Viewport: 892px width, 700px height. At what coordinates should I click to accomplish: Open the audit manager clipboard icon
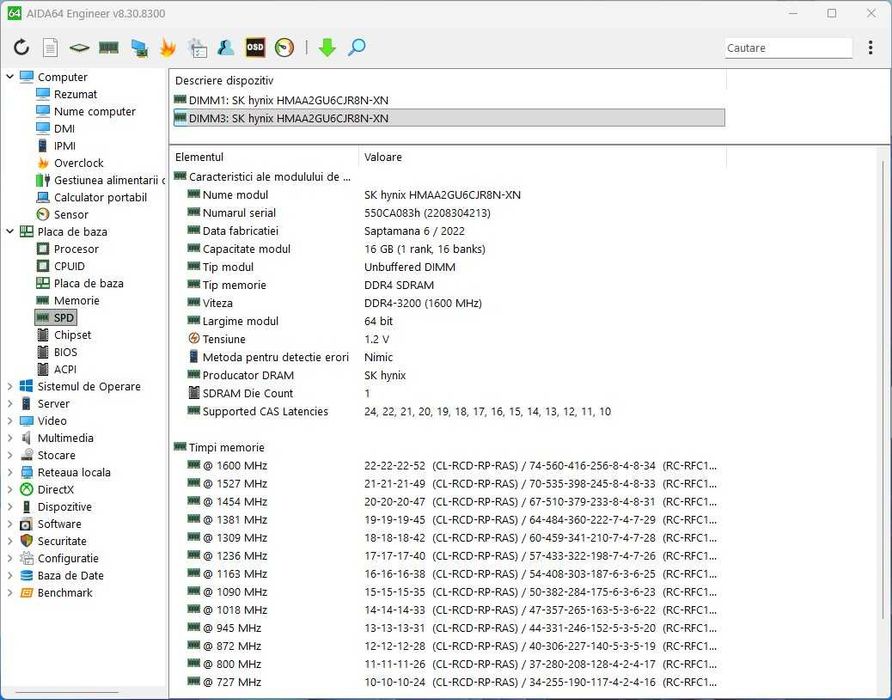coord(197,48)
